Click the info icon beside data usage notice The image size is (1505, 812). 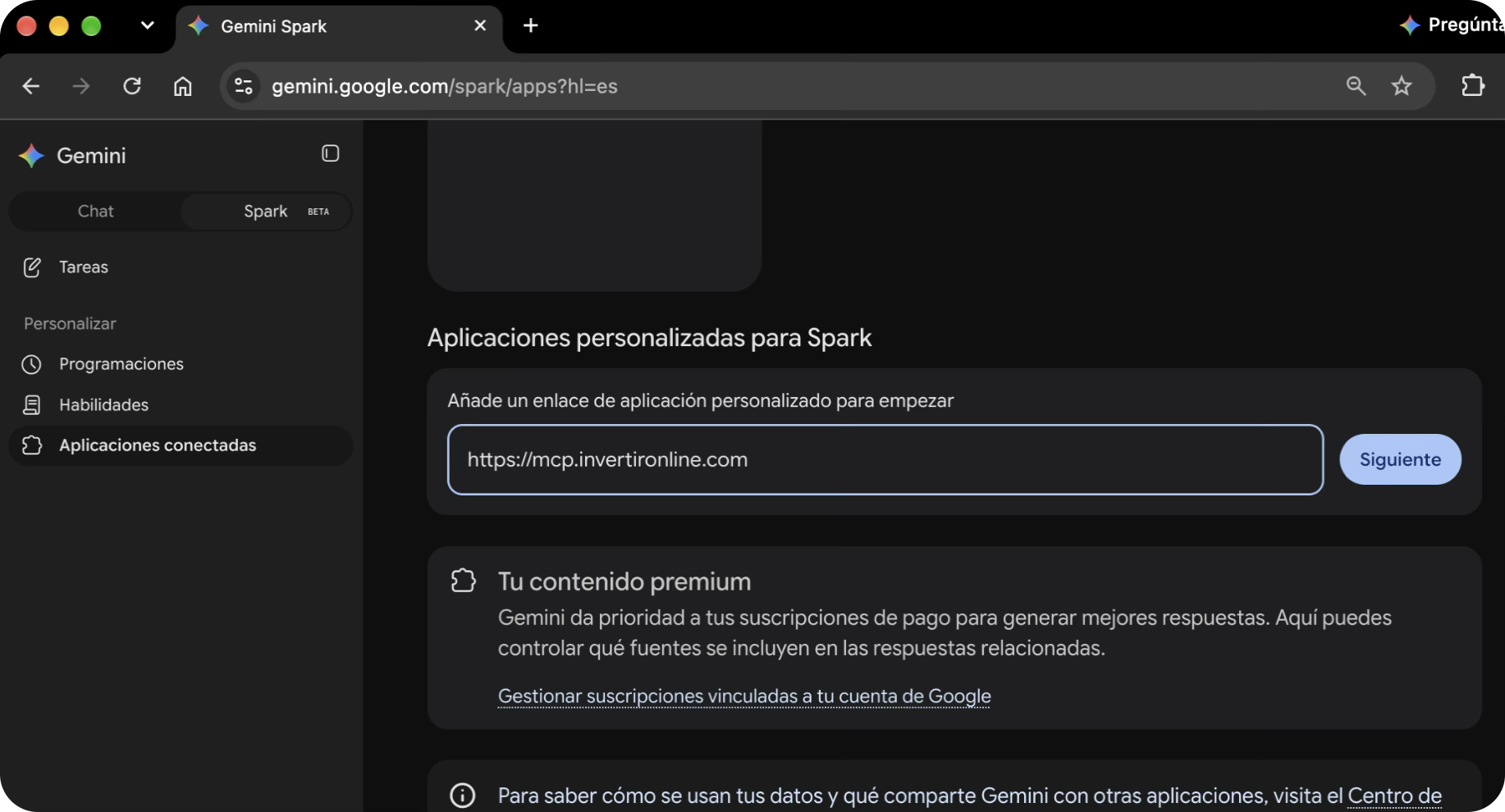(x=463, y=796)
